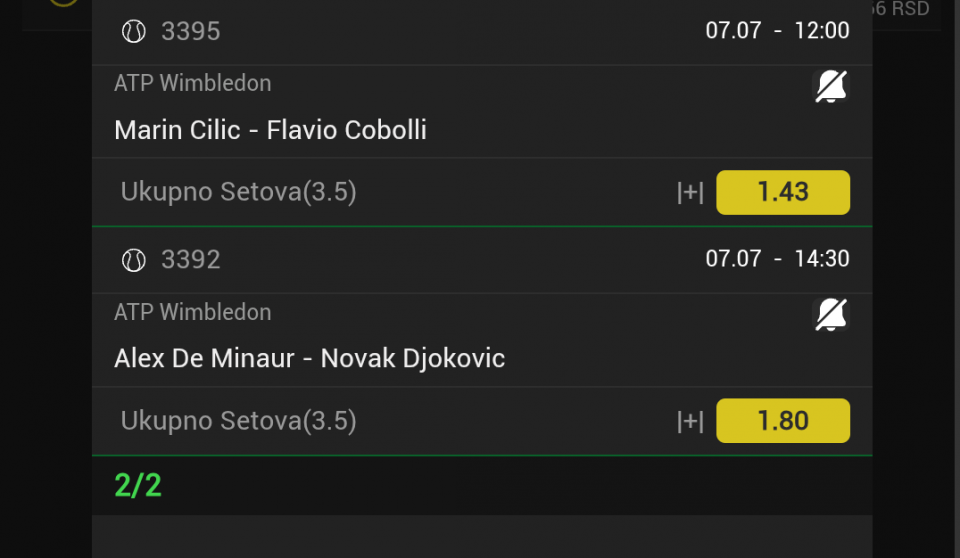
Task: Click tennis ball icon beside code 3395
Action: tap(133, 31)
